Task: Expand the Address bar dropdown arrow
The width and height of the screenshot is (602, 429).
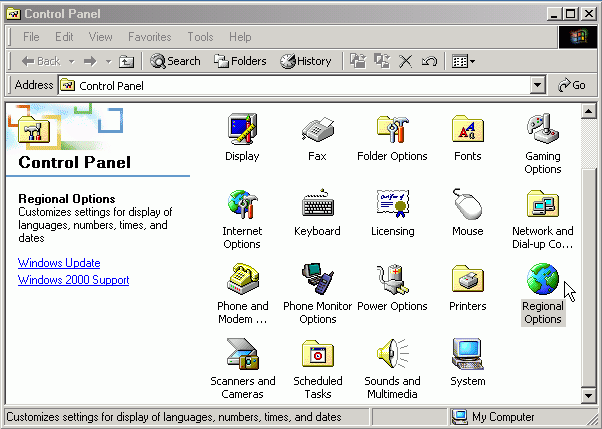Action: tap(538, 86)
